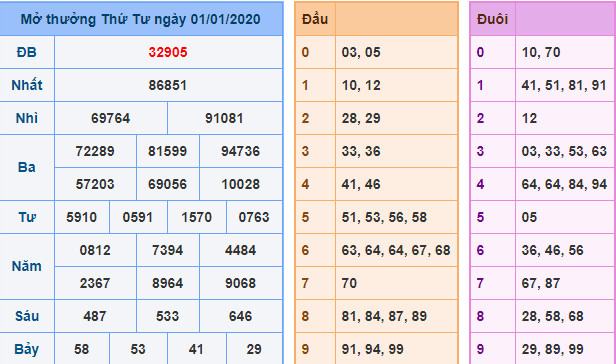Choose Bảy prize number 41
This screenshot has width=616, height=364.
coord(196,349)
